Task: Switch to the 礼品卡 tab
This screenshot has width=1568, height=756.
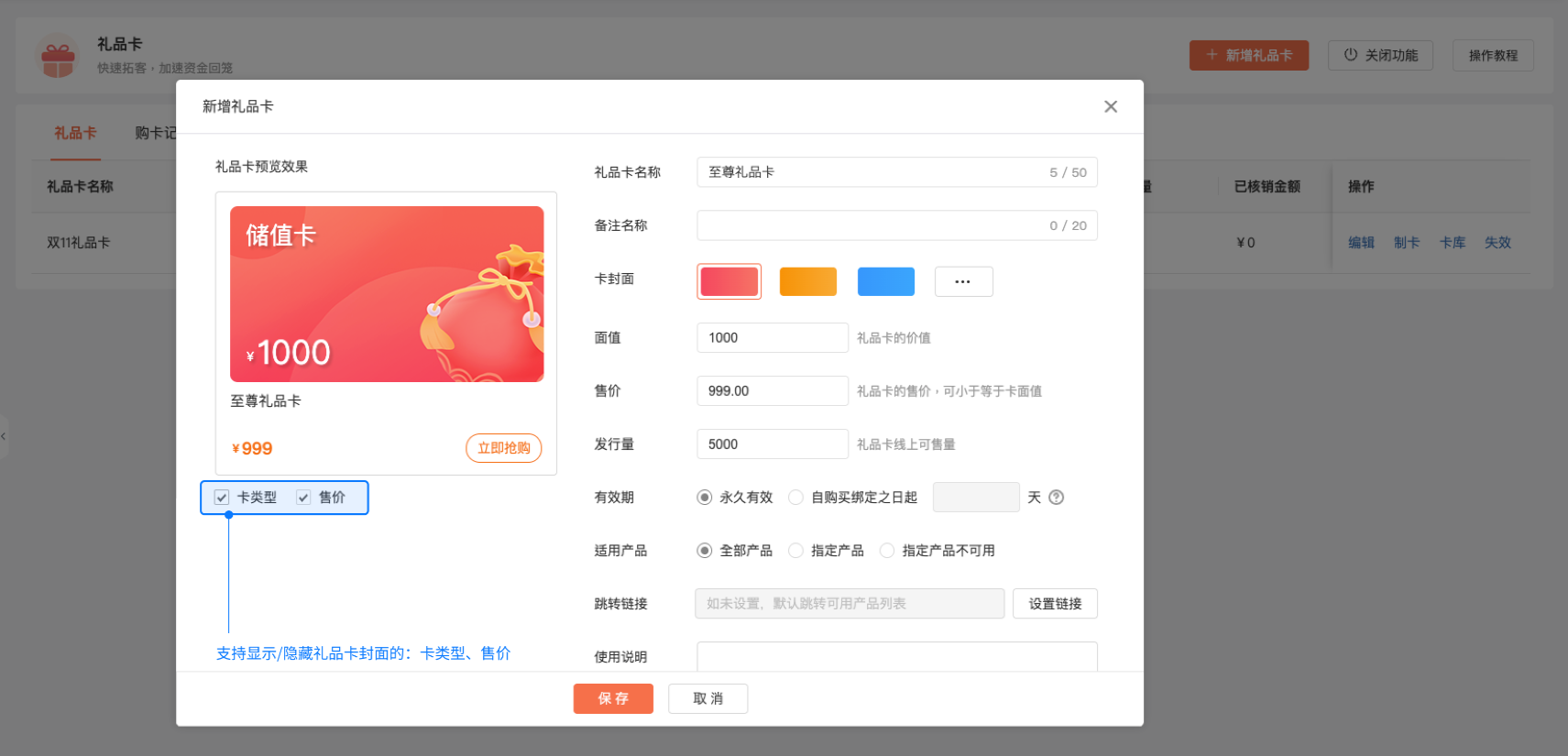Action: (x=75, y=134)
